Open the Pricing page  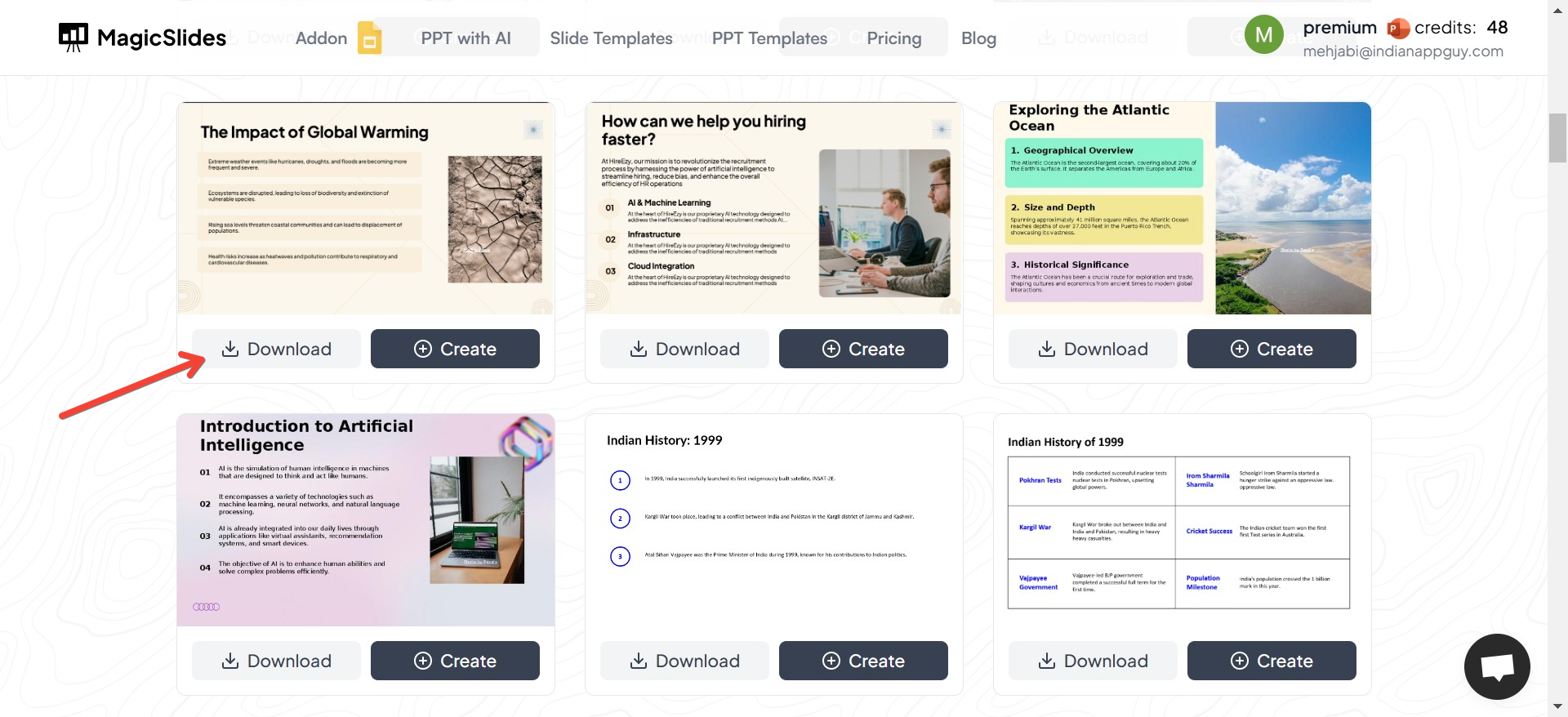click(x=893, y=38)
